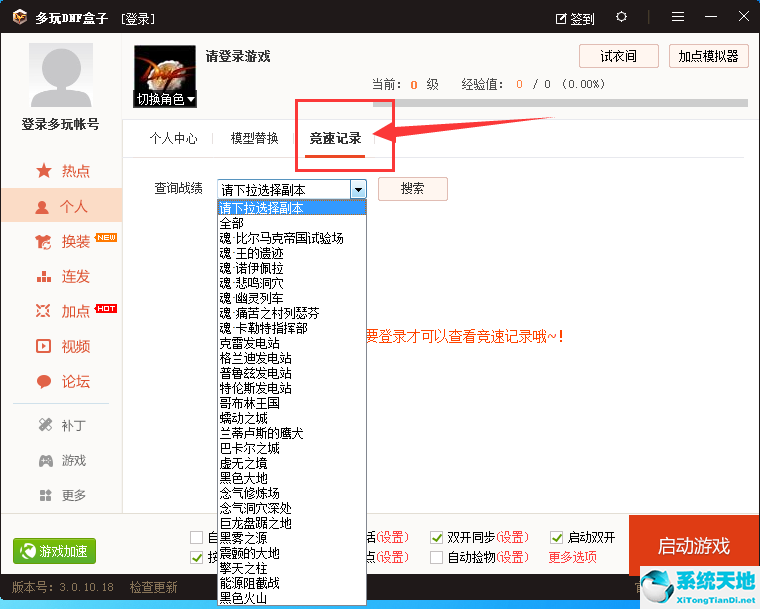Open the 更多 more section
Image resolution: width=760 pixels, height=609 pixels.
coord(62,495)
